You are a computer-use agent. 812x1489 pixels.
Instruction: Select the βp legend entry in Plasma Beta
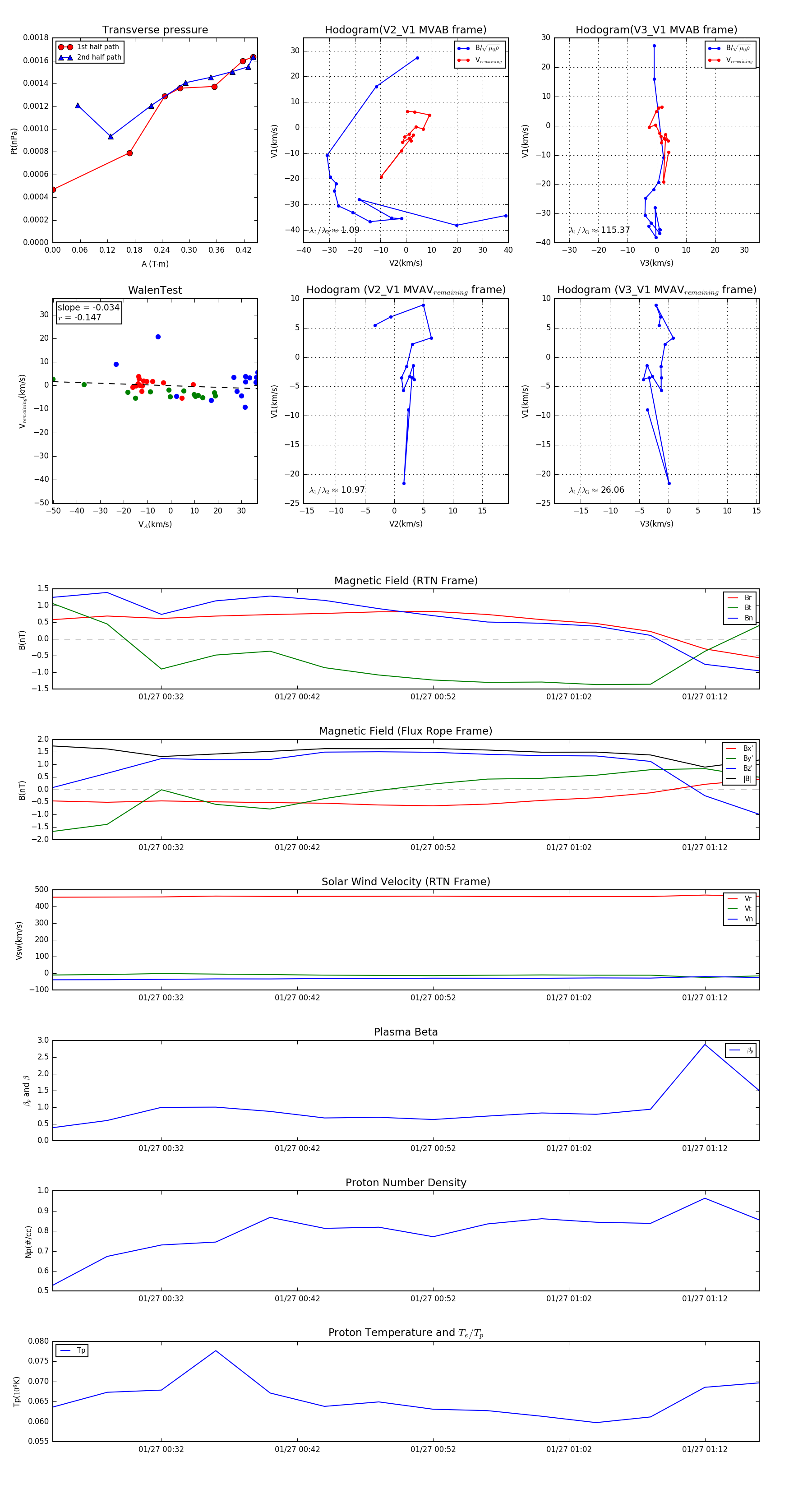[741, 1050]
